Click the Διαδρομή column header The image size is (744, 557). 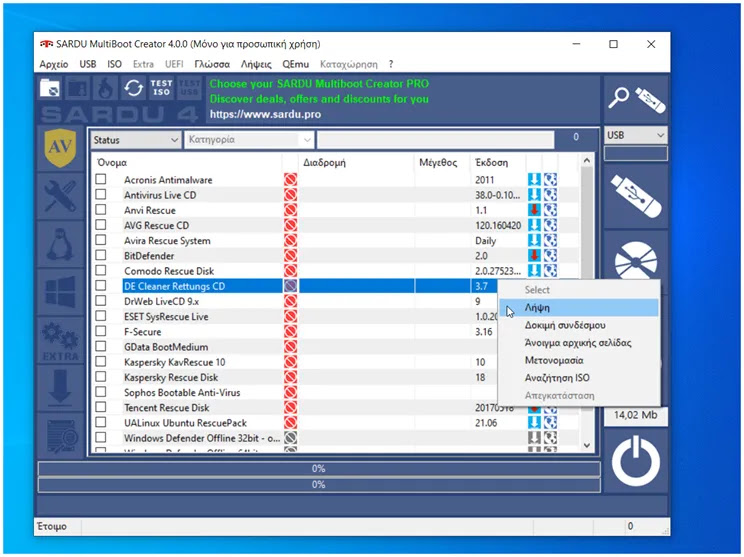[x=356, y=162]
